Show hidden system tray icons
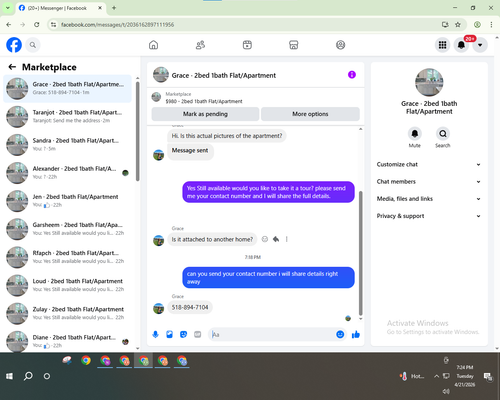500x400 pixels. (x=436, y=376)
